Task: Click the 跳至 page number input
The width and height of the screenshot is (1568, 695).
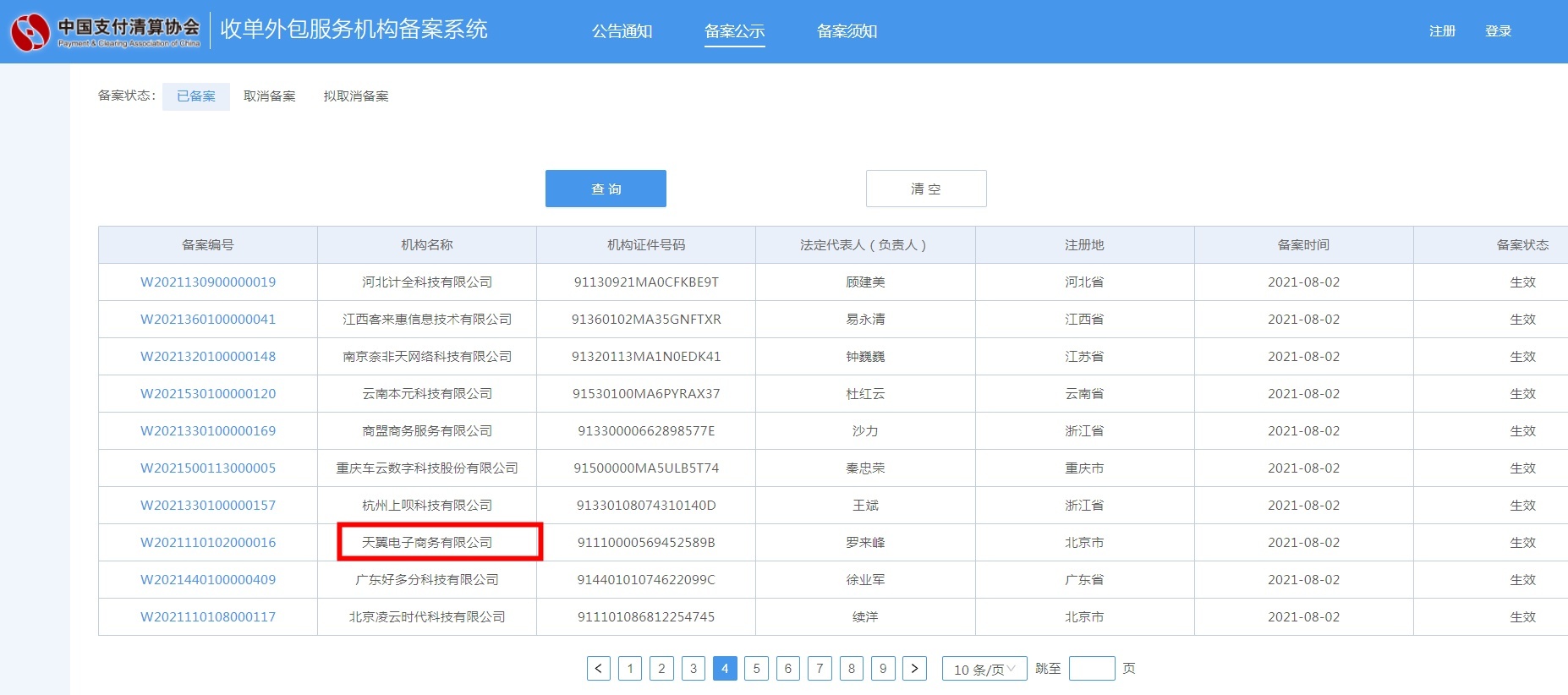Action: [x=1092, y=669]
